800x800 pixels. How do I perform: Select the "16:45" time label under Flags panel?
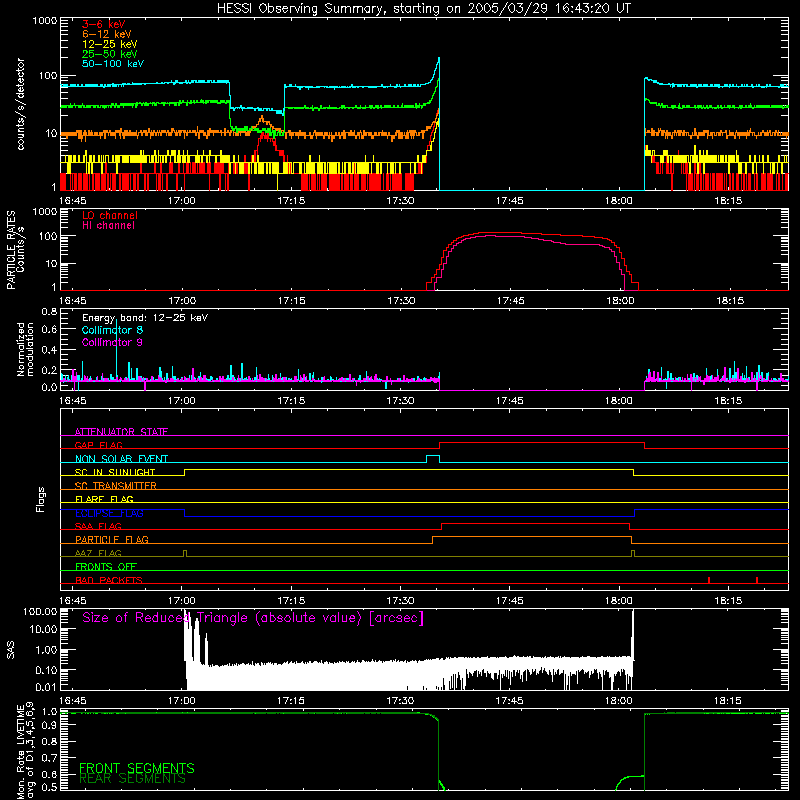[72, 601]
